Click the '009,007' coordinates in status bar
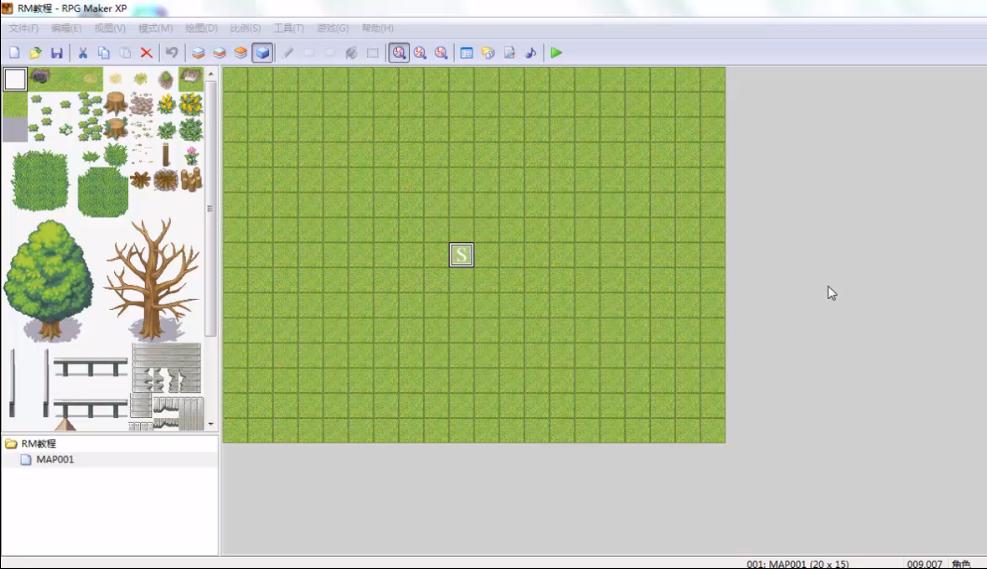Screen dimensions: 987x569 (x=925, y=564)
